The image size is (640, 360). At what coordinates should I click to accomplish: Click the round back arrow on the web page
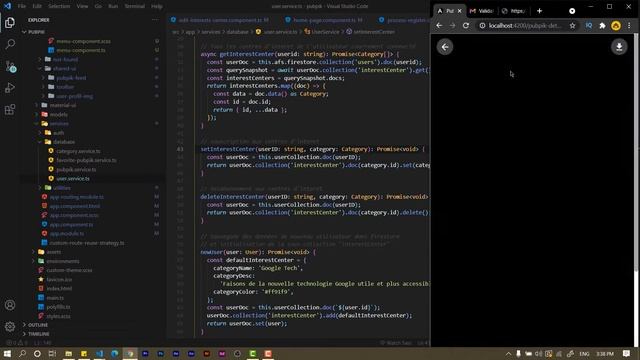tap(445, 47)
